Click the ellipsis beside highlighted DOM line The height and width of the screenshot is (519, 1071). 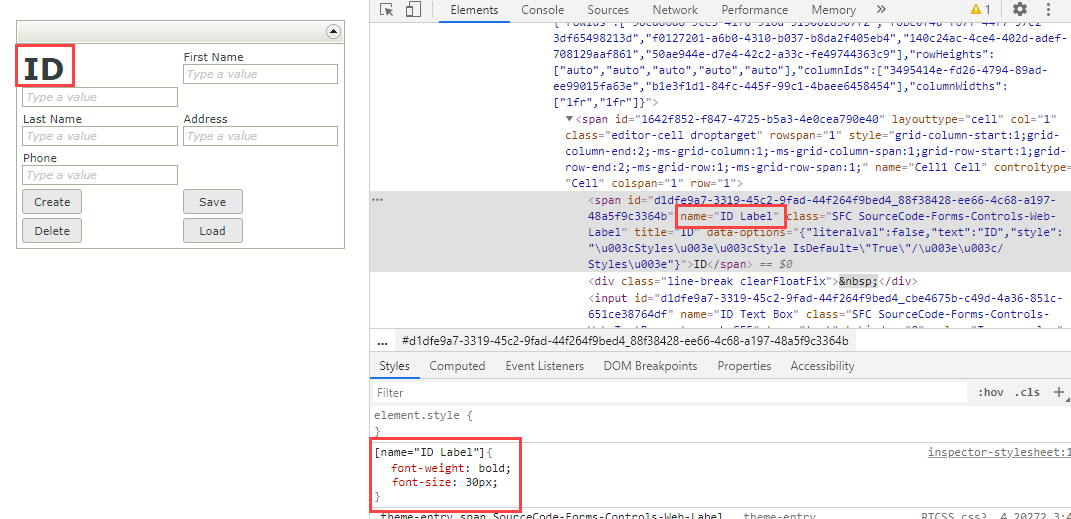(x=377, y=200)
